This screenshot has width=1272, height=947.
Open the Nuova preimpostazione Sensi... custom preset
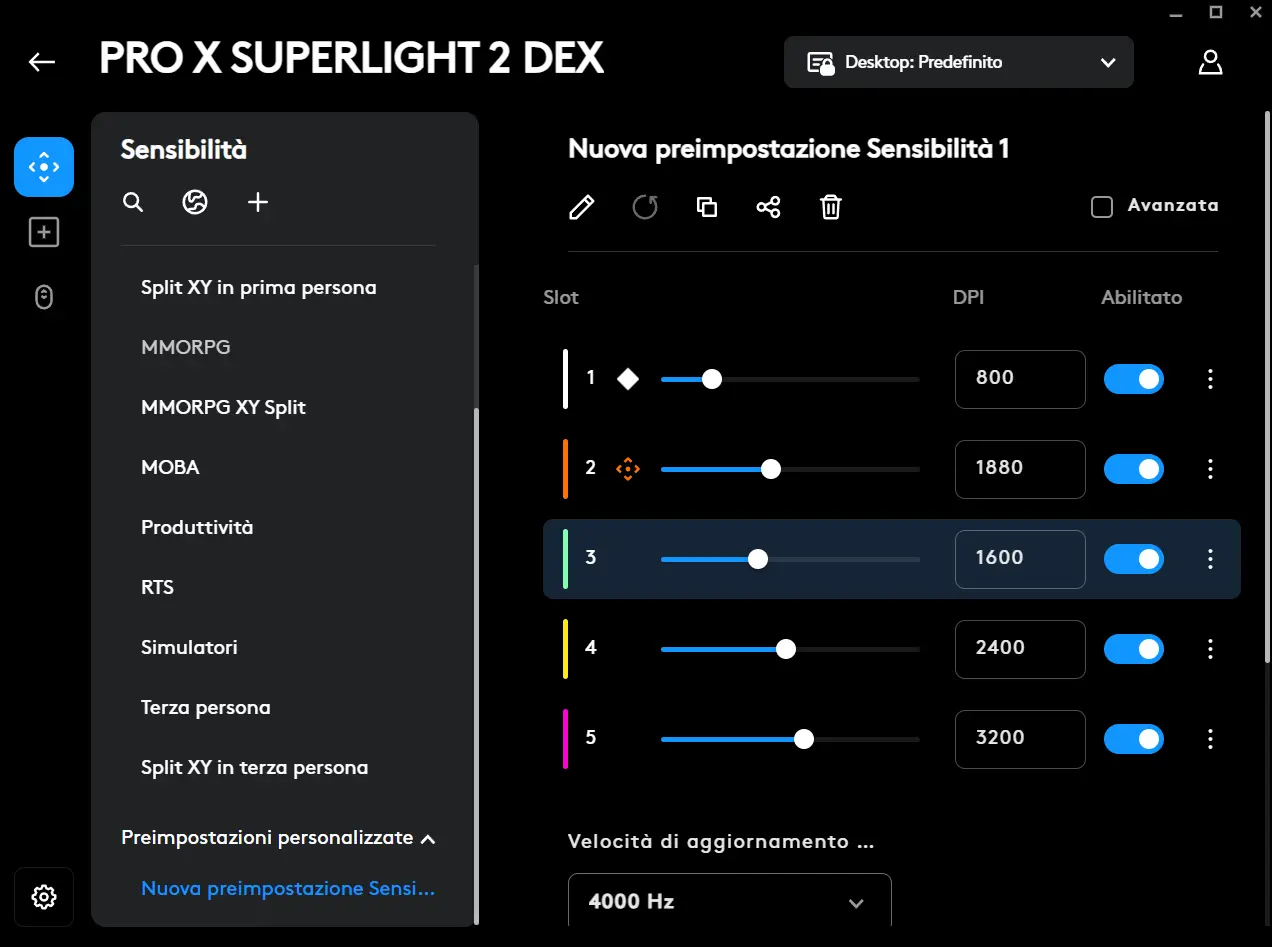click(x=288, y=889)
